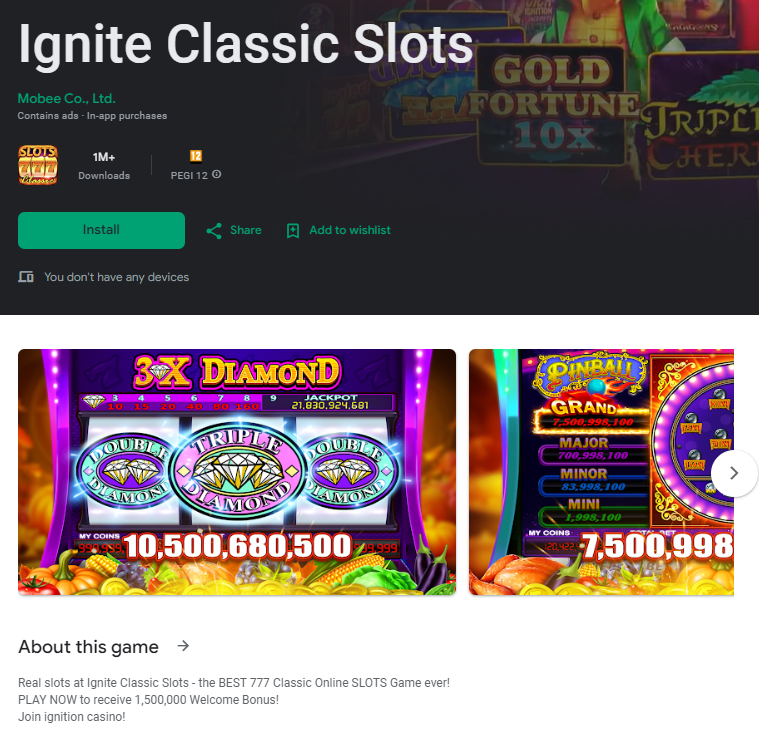
Task: Click the green Install button
Action: 101,230
